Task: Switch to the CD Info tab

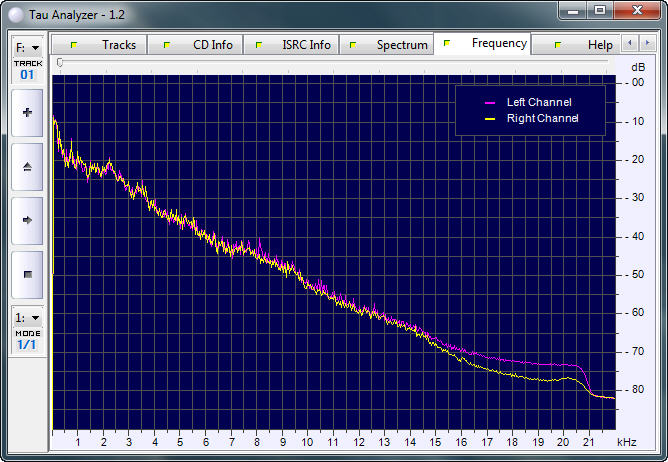Action: tap(195, 45)
